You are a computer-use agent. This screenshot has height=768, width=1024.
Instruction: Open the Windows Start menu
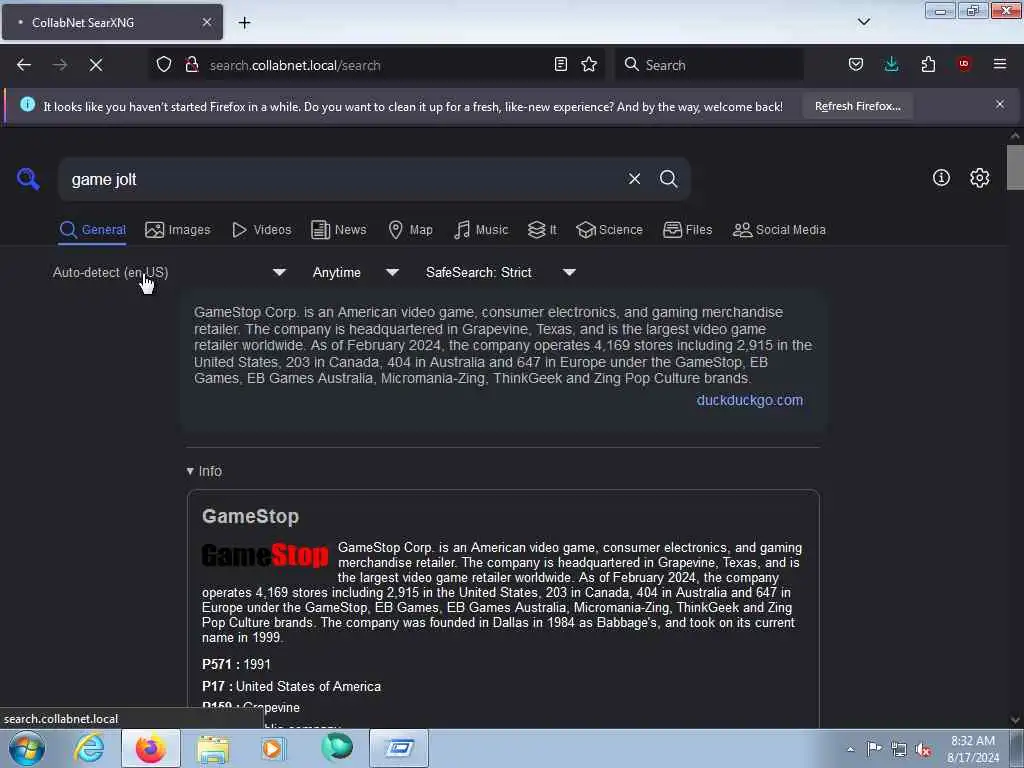tap(27, 748)
